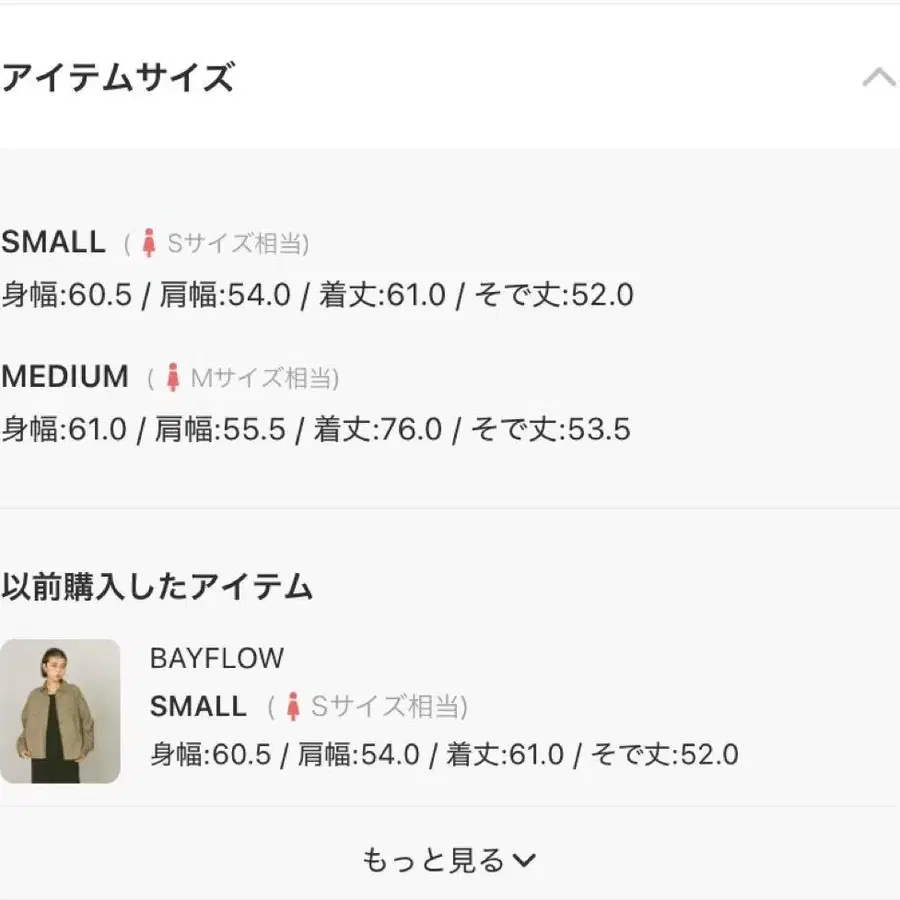Select SMALL label in the BAYFLOW purchased item
The height and width of the screenshot is (900, 900).
point(198,706)
